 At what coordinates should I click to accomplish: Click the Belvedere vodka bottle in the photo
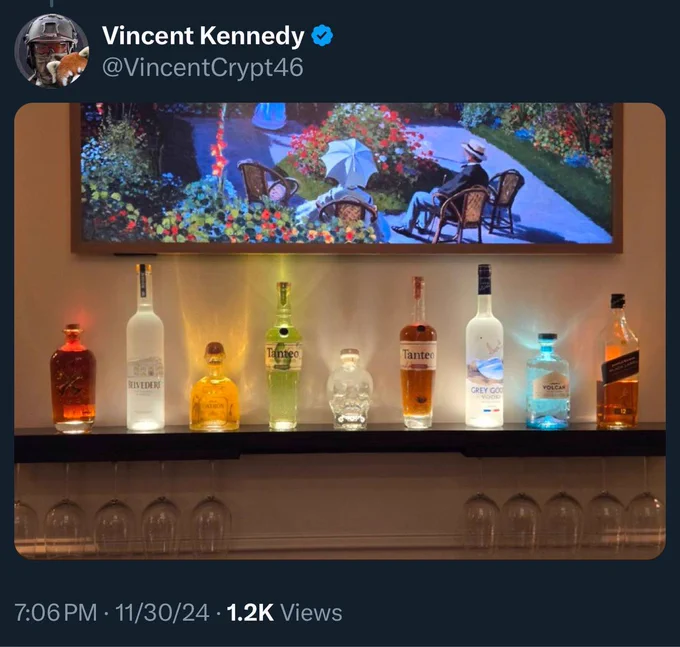[145, 347]
